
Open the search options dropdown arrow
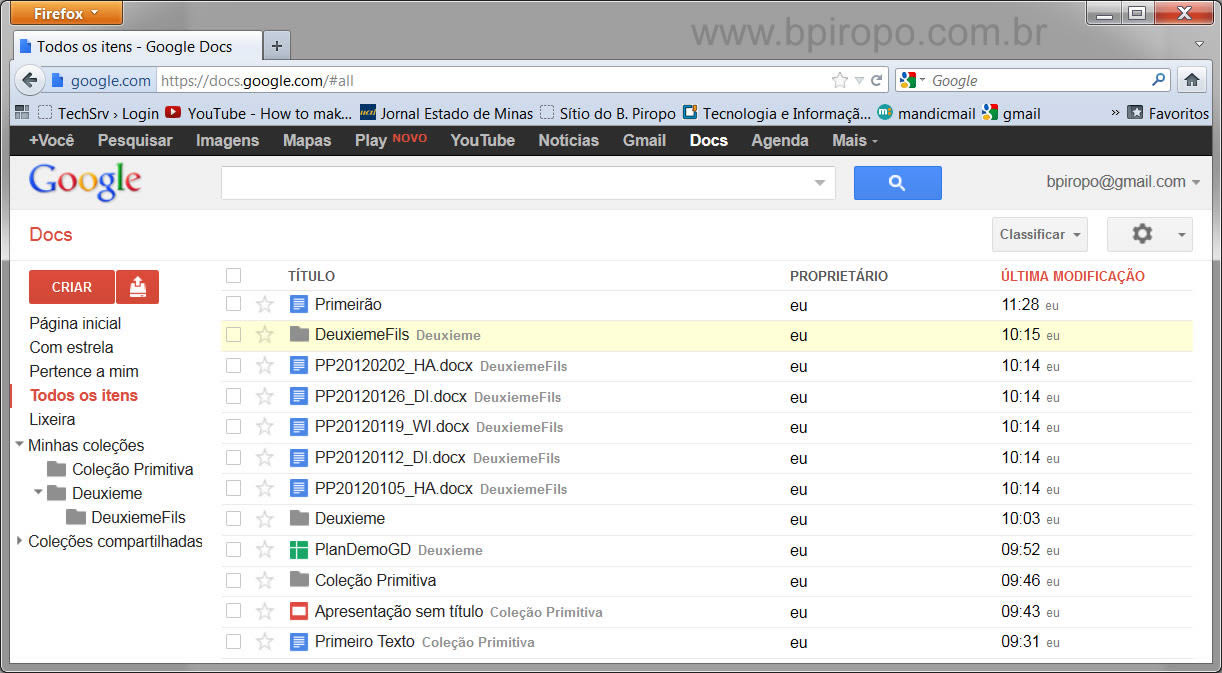[820, 183]
